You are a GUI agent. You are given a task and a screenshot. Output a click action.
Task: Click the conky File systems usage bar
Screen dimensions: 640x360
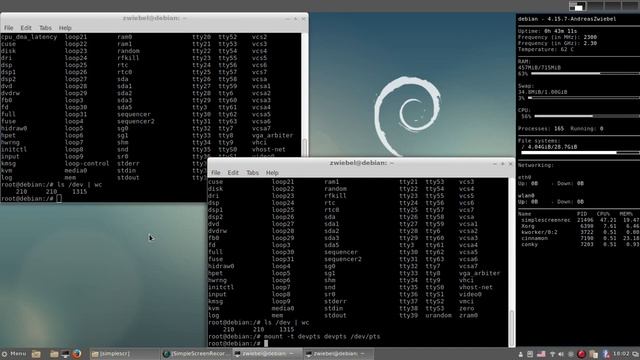580,153
